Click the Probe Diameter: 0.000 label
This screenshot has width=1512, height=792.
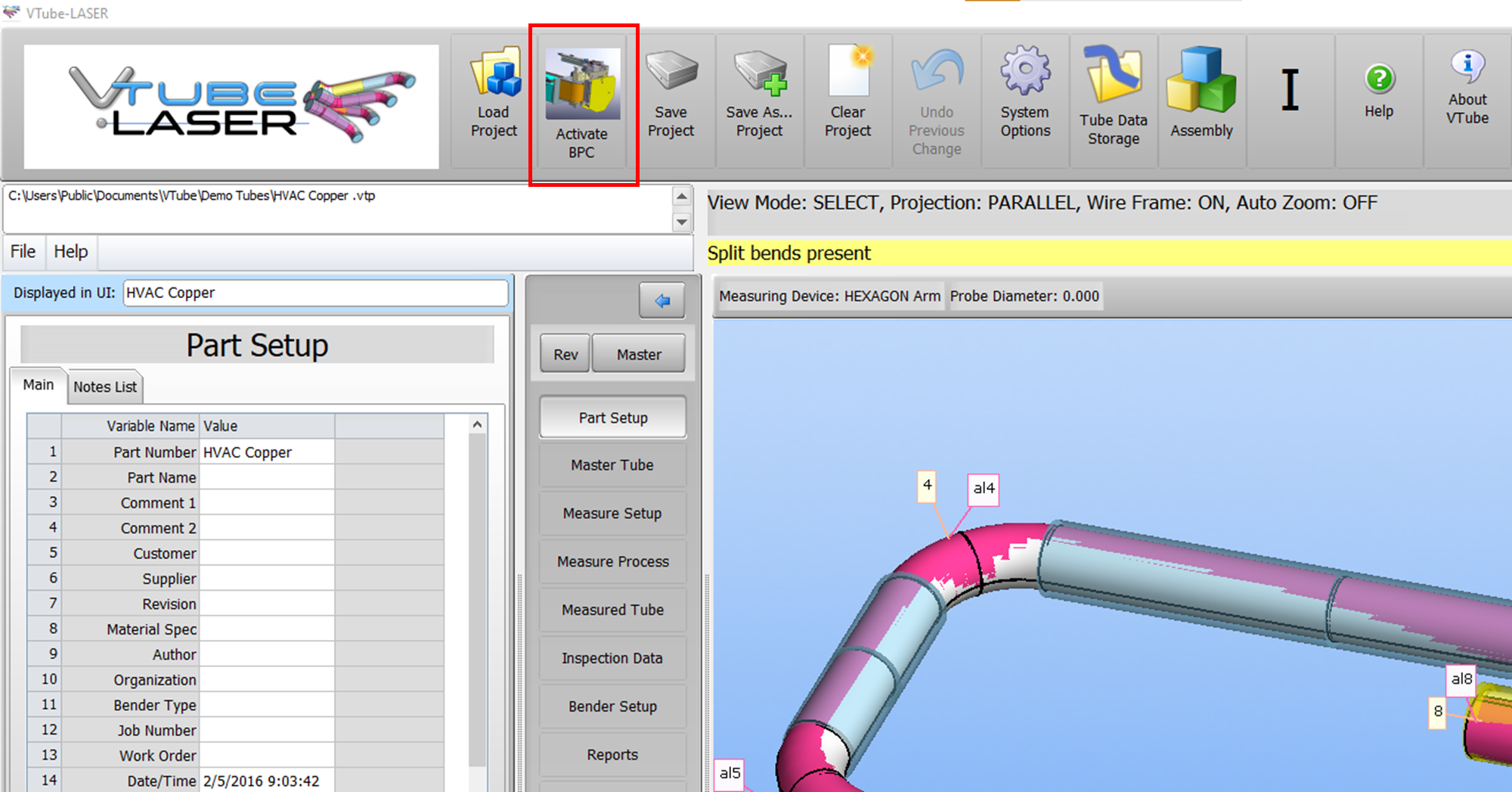pyautogui.click(x=1024, y=296)
